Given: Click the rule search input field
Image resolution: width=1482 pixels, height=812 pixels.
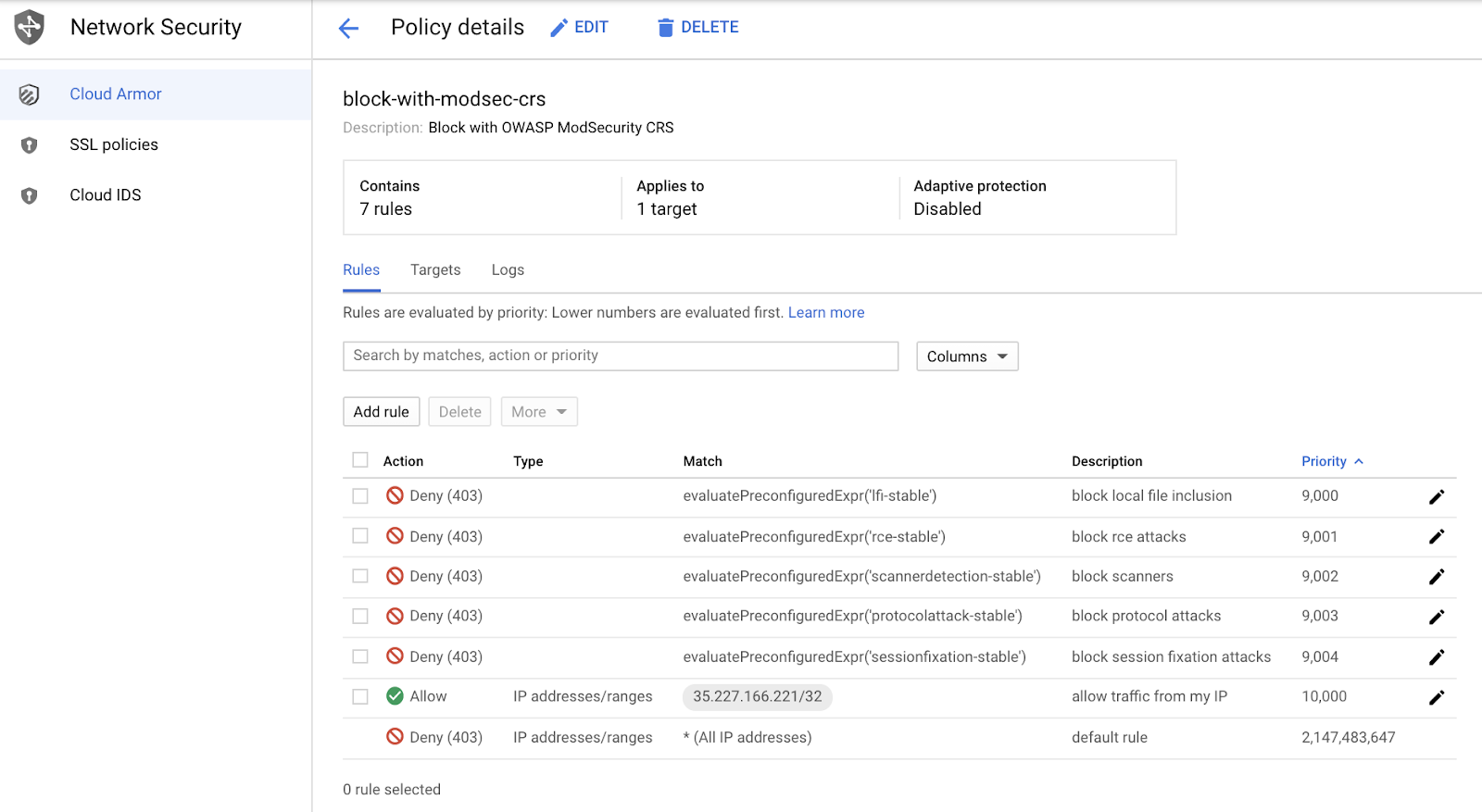Looking at the screenshot, I should click(x=620, y=356).
